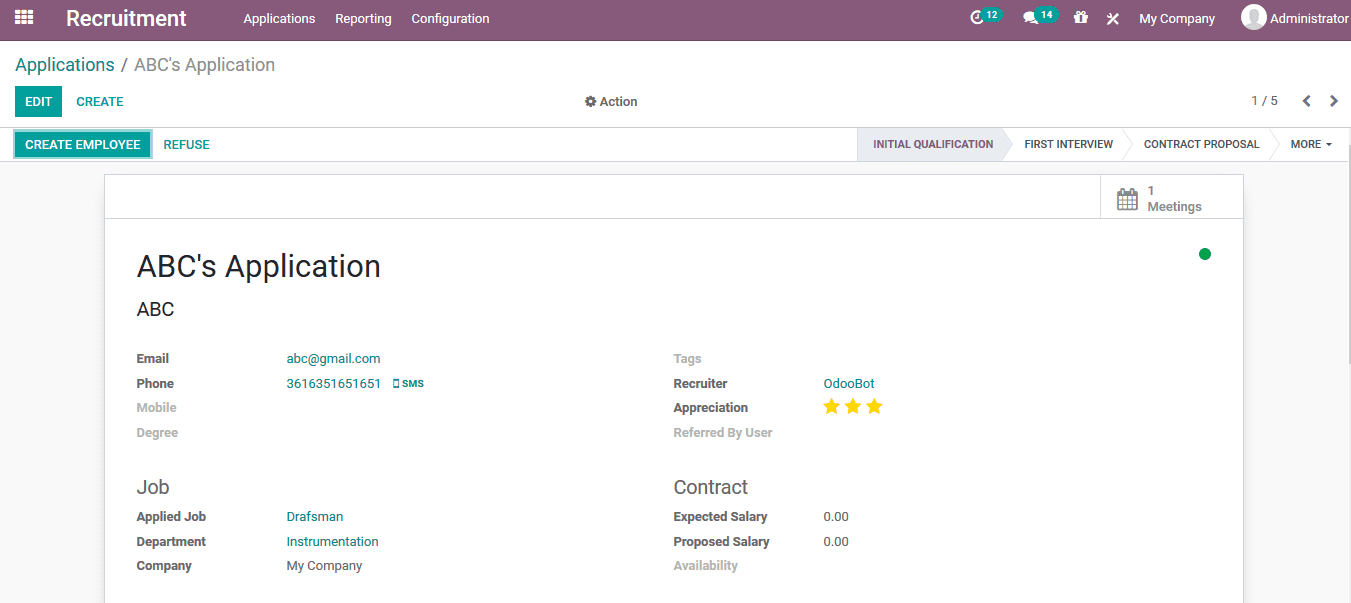
Task: Open the Action menu
Action: pos(611,101)
